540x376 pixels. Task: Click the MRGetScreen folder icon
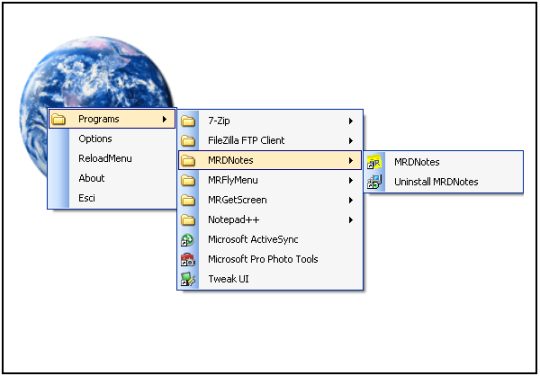coord(188,200)
